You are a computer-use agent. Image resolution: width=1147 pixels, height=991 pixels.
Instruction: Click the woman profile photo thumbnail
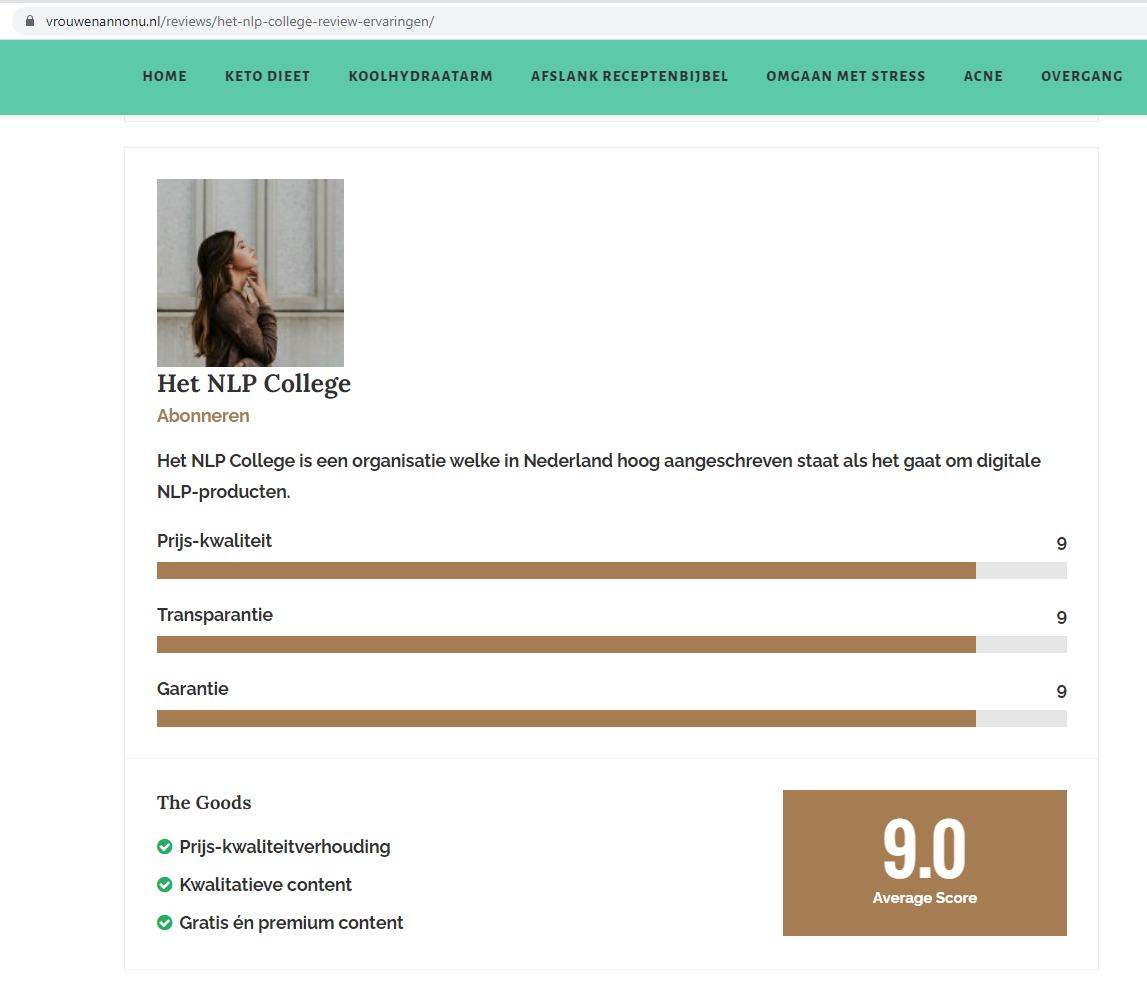coord(250,272)
